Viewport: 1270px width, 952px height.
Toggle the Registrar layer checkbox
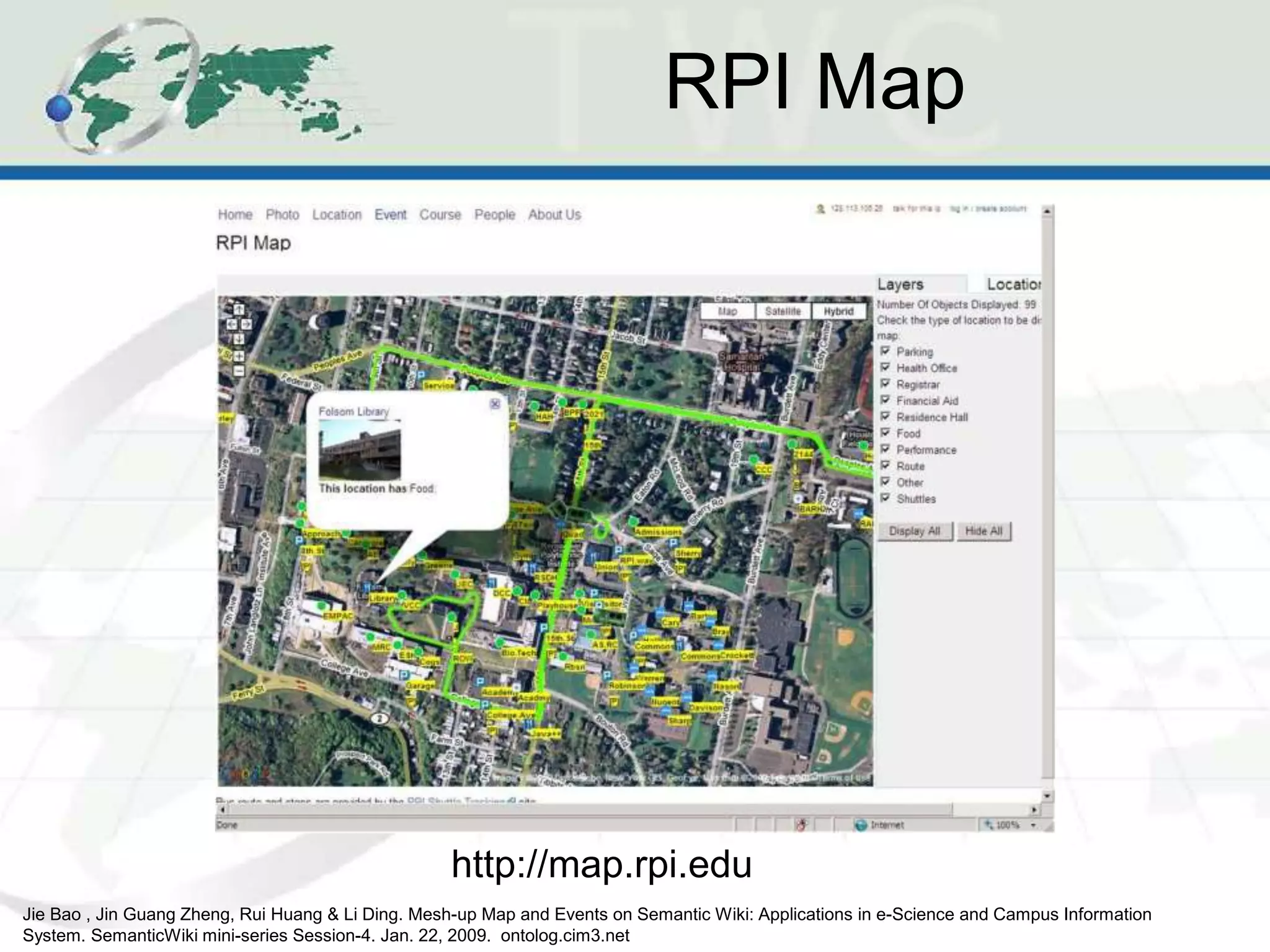click(885, 384)
